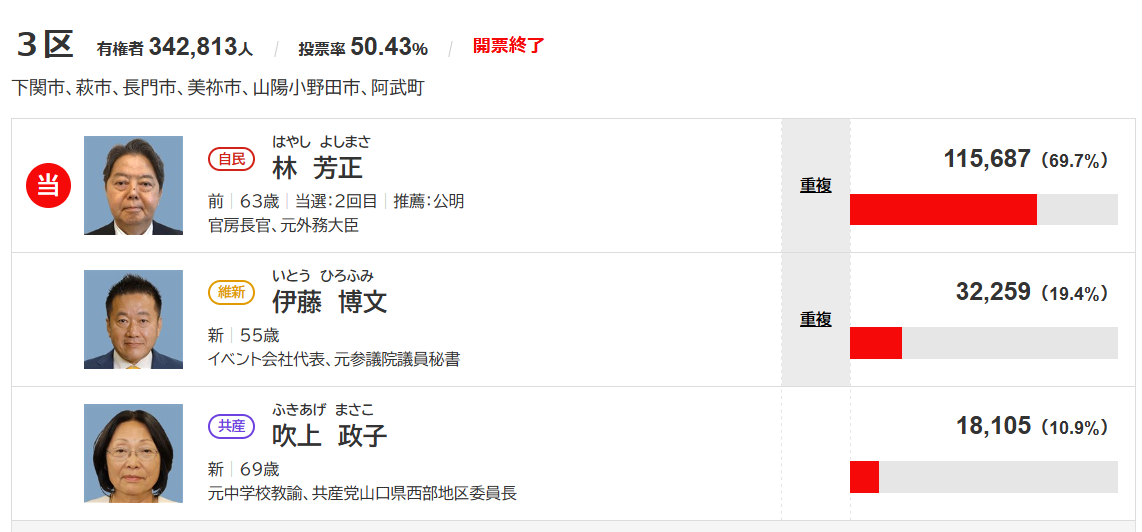
Task: Select candidate name 林 芳正
Action: pyautogui.click(x=317, y=167)
